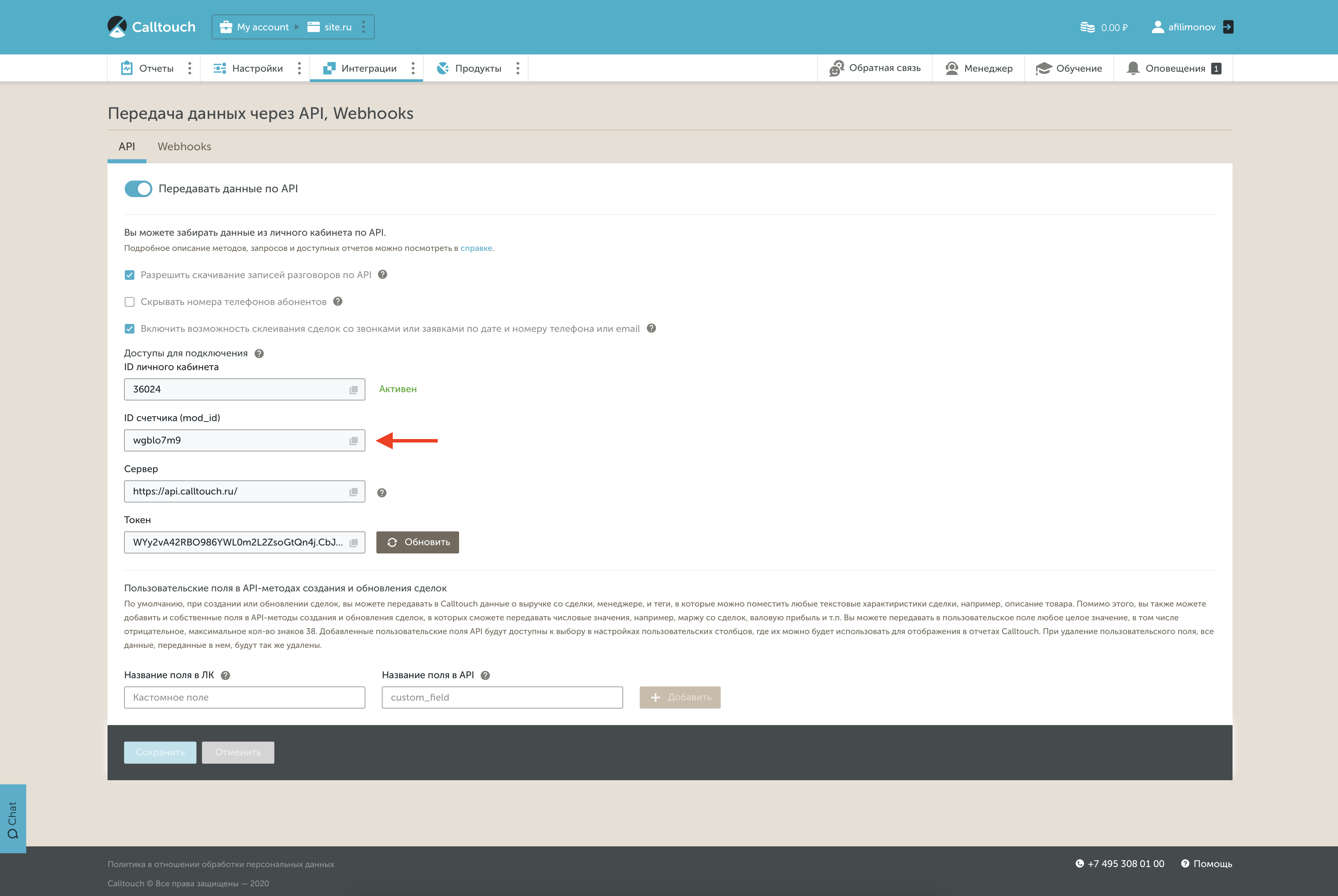
Task: Open Обратная связь feedback
Action: point(874,68)
